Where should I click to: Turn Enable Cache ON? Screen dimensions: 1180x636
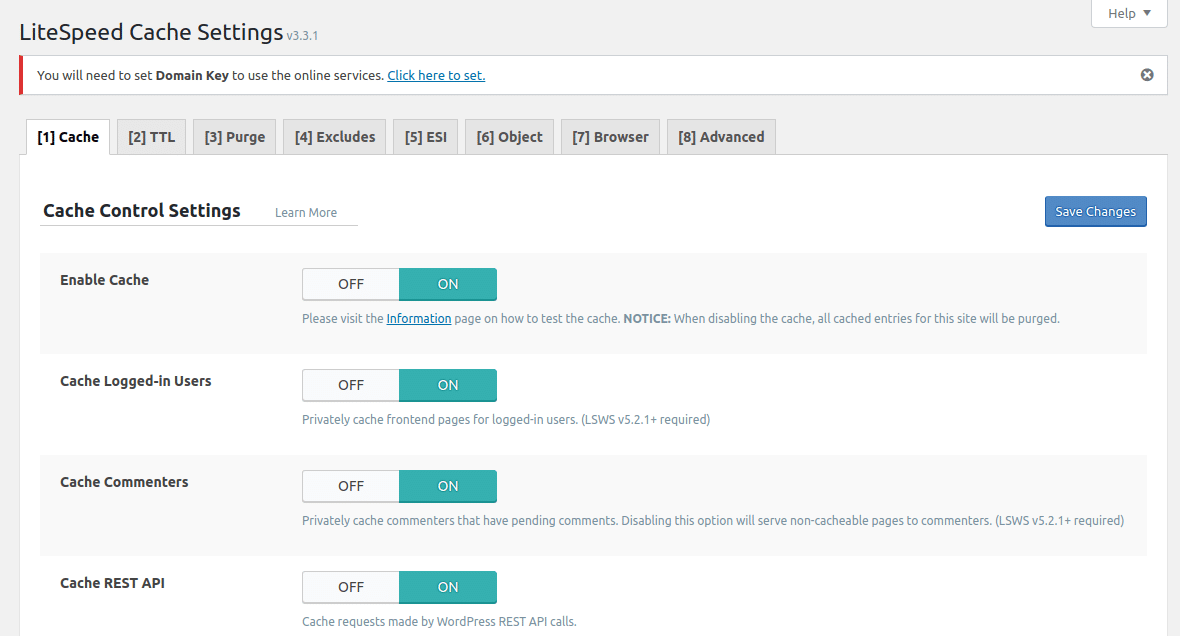pos(448,285)
